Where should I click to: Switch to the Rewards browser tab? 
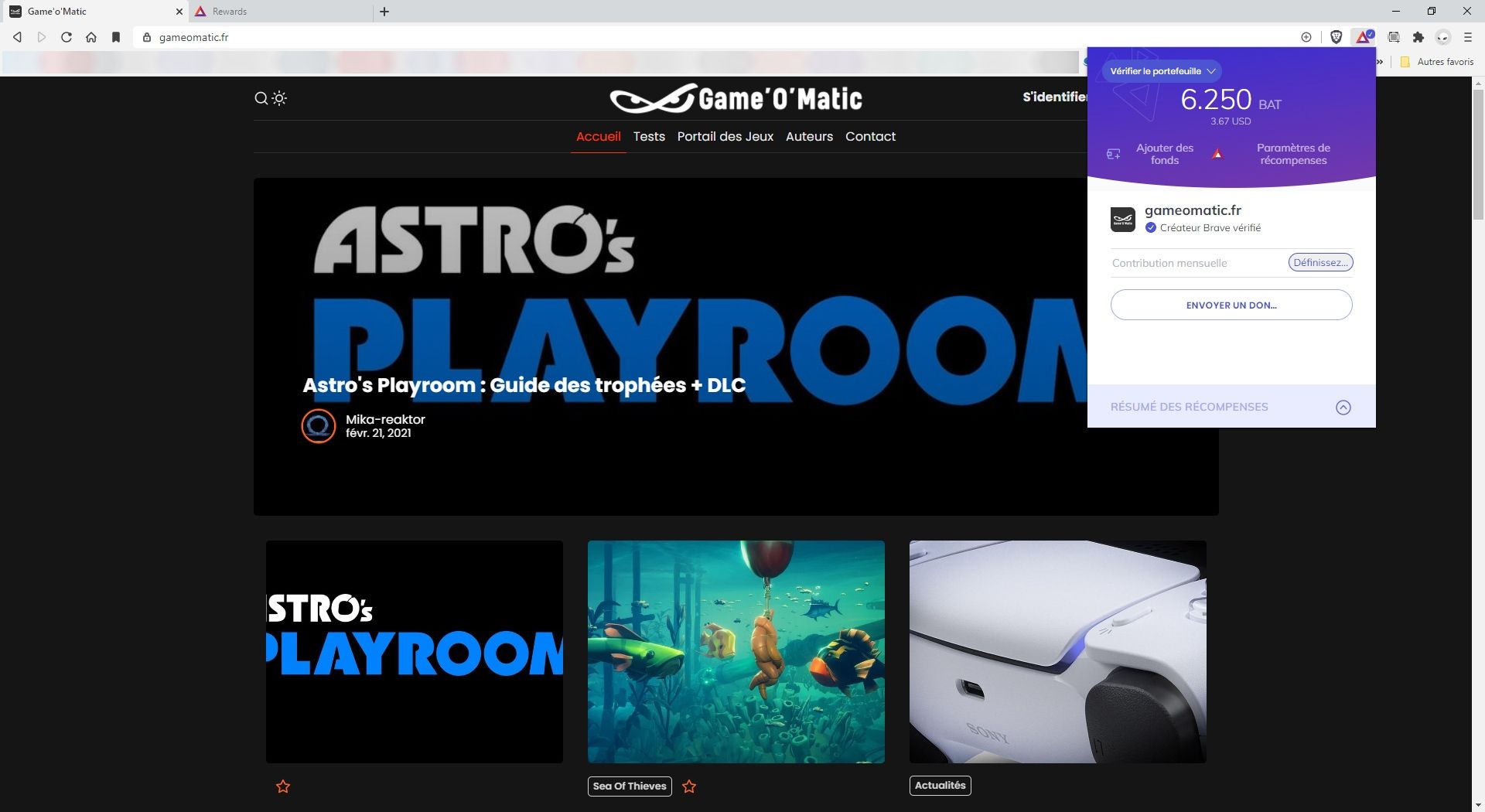[x=282, y=12]
